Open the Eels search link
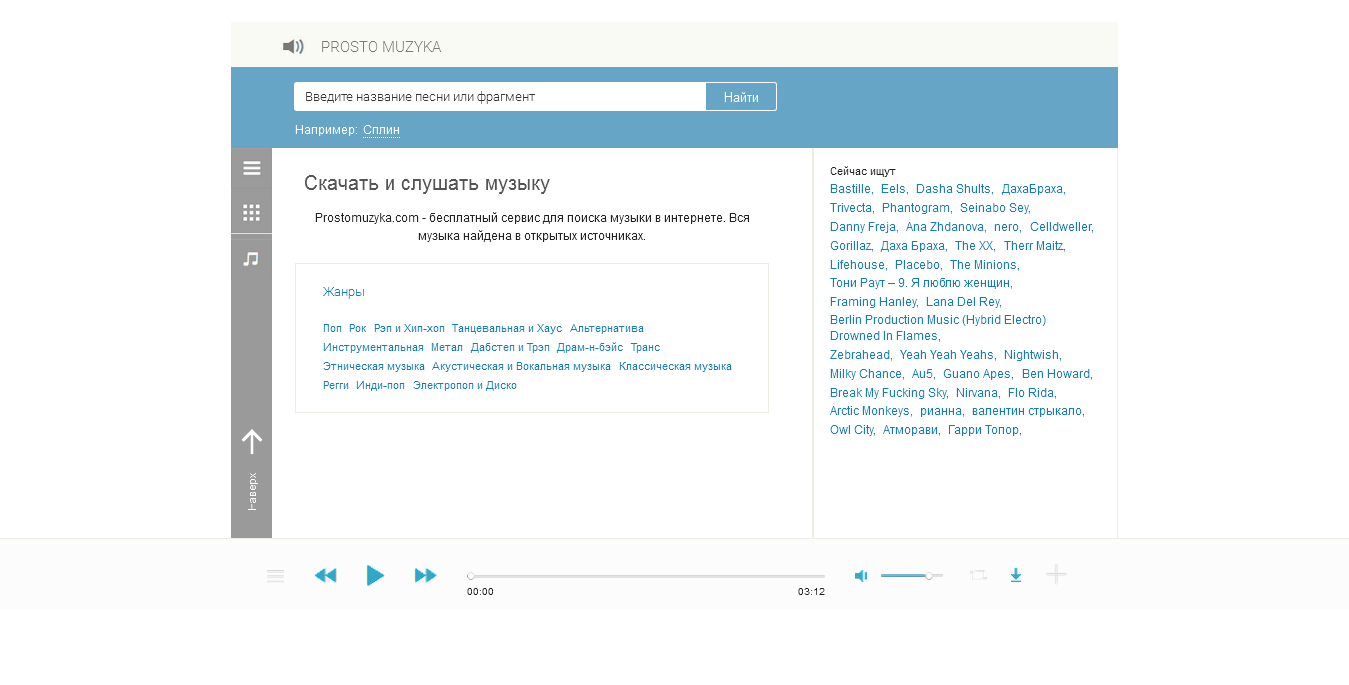 893,189
